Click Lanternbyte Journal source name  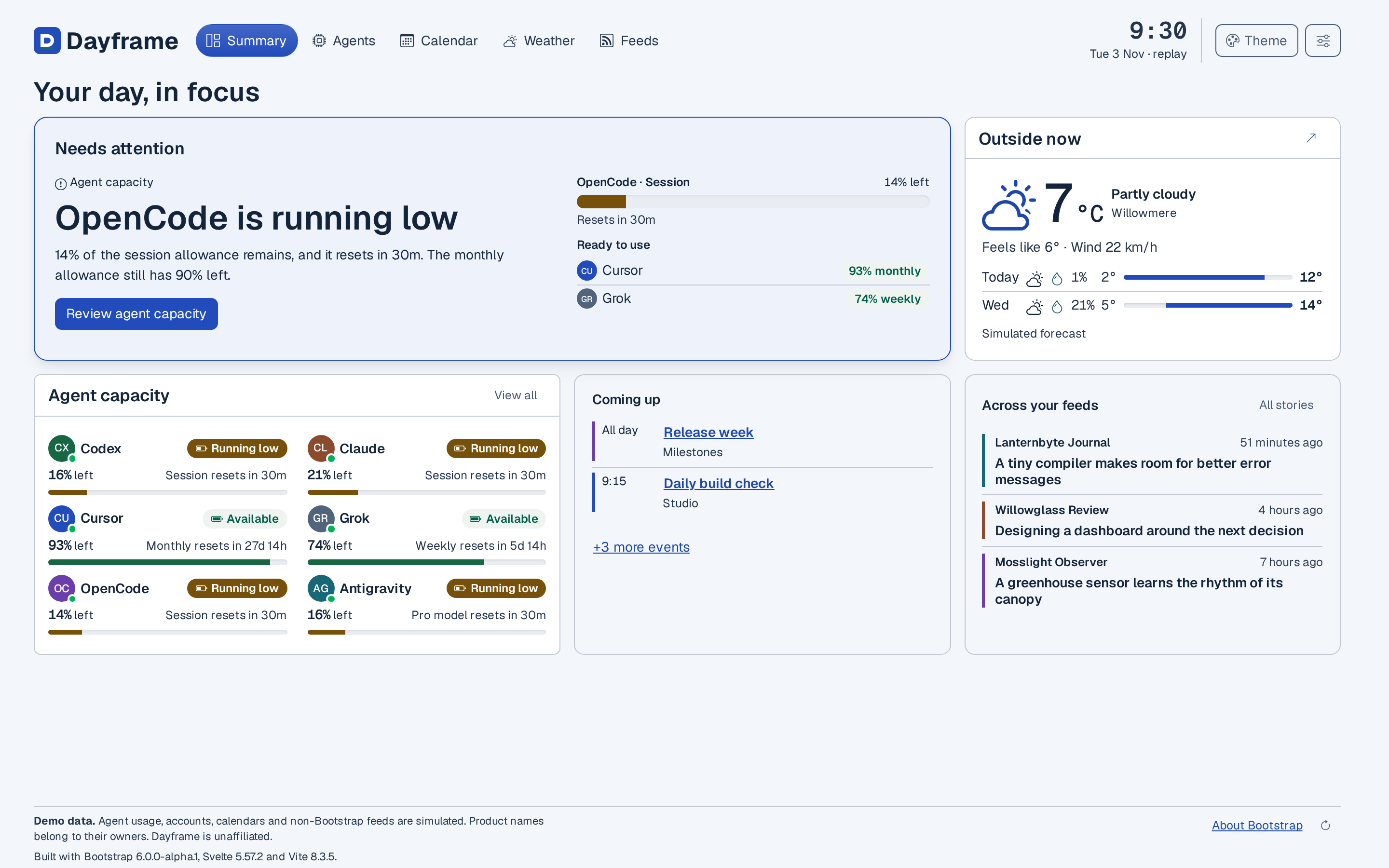pyautogui.click(x=1052, y=443)
